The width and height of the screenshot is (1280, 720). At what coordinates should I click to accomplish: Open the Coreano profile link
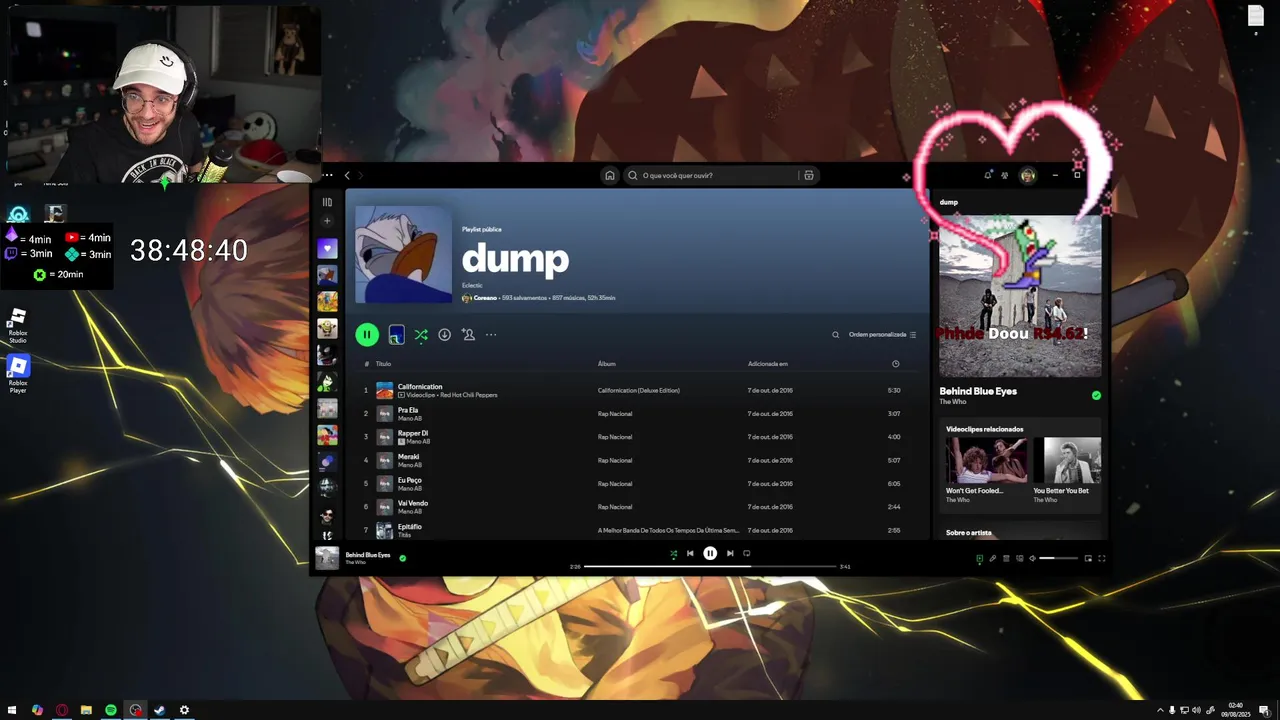(x=485, y=298)
